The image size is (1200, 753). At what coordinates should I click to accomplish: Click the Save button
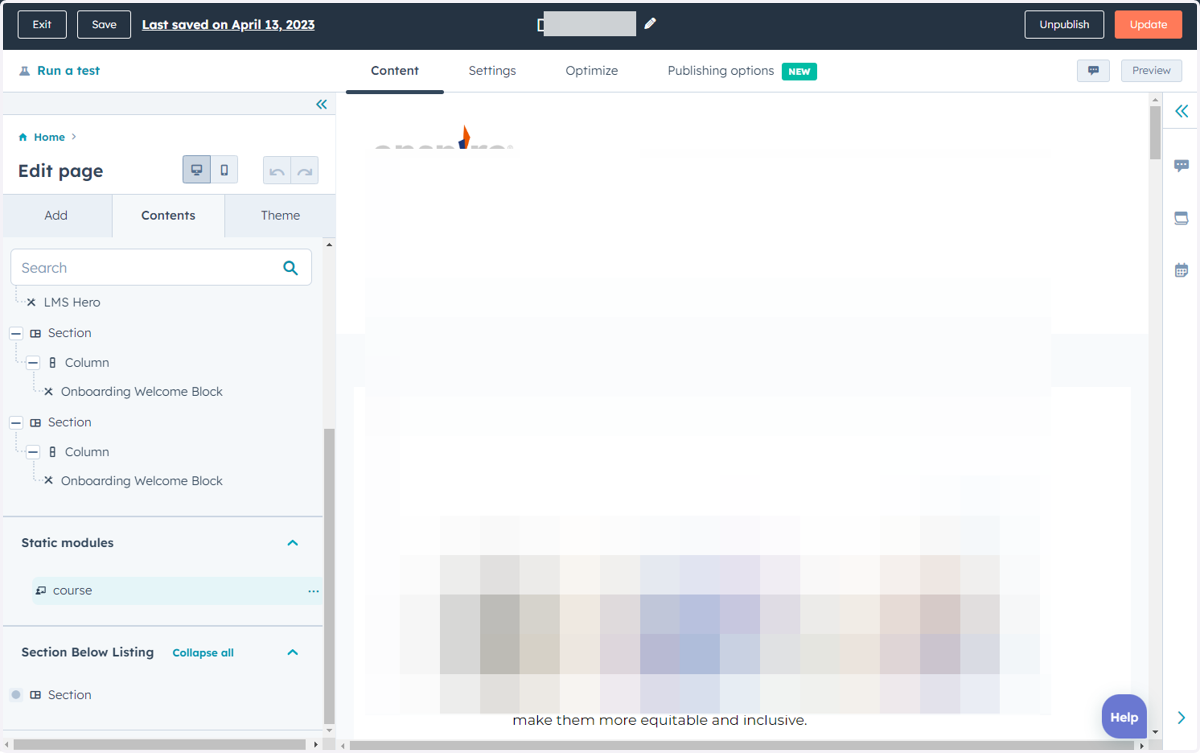coord(104,24)
